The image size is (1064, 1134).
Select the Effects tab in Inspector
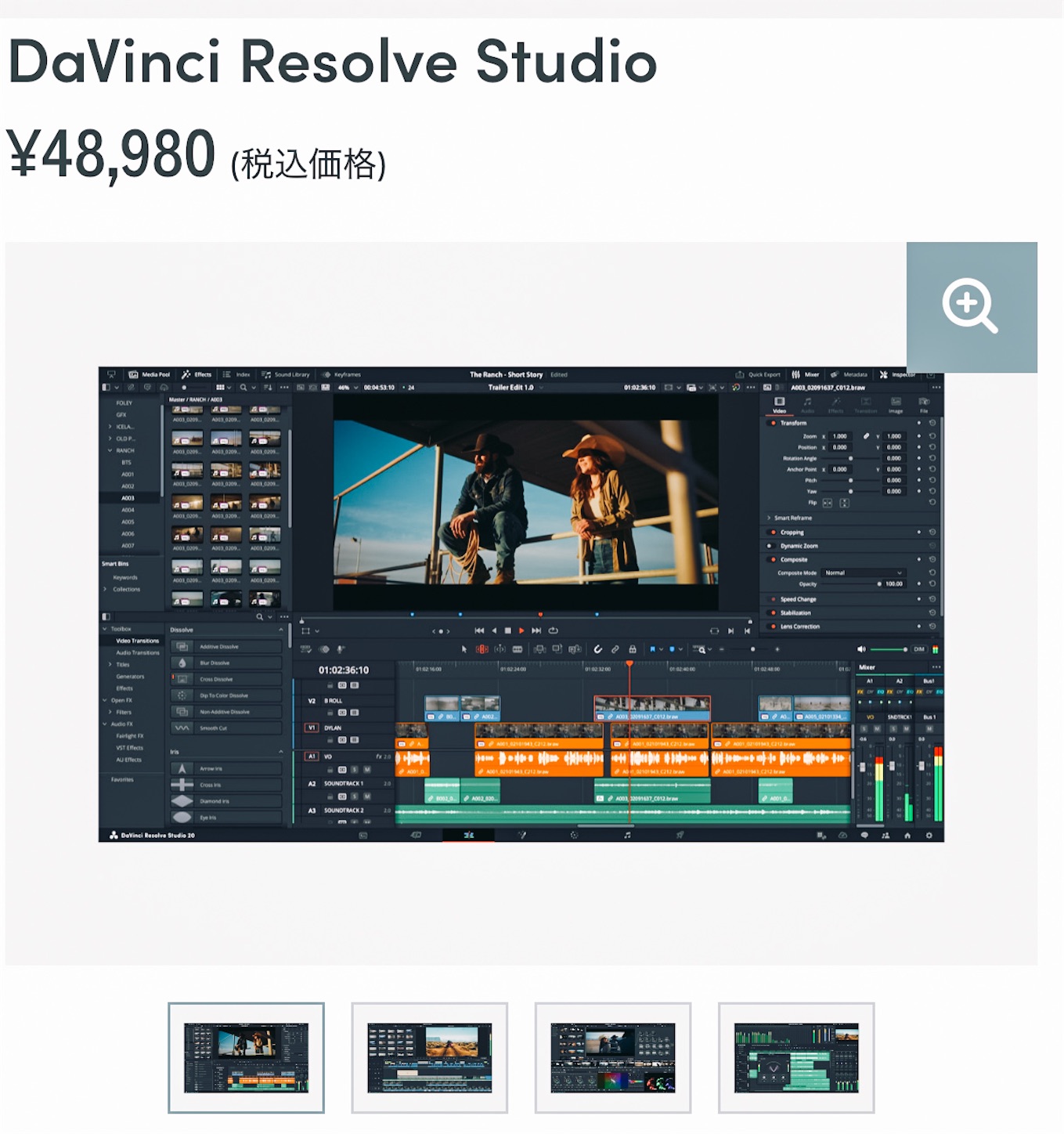836,405
